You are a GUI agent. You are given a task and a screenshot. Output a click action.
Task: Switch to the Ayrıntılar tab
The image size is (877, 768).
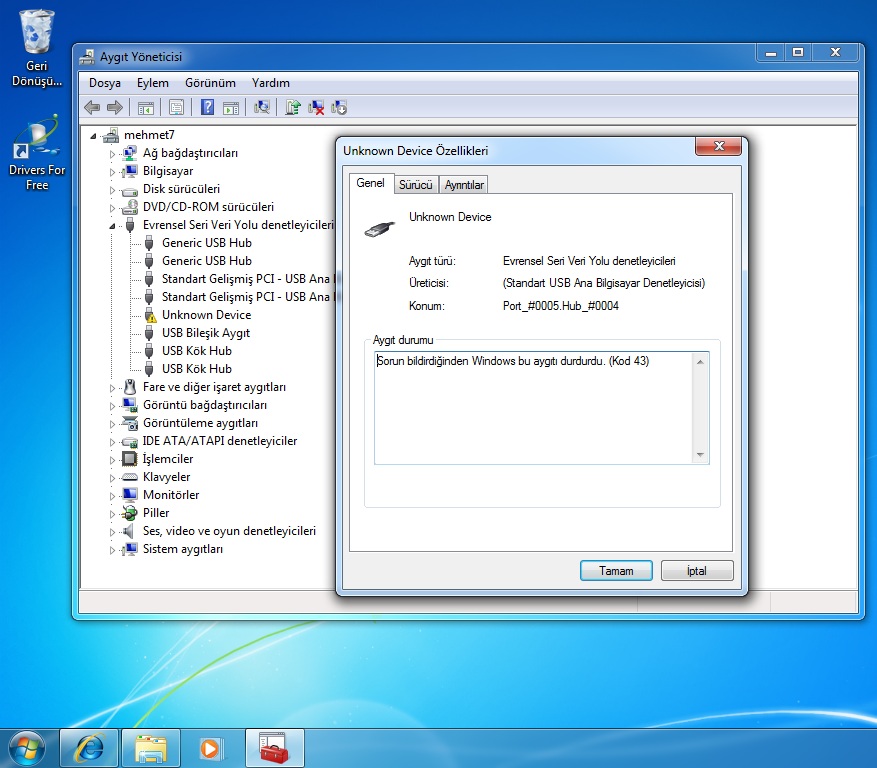tap(464, 185)
